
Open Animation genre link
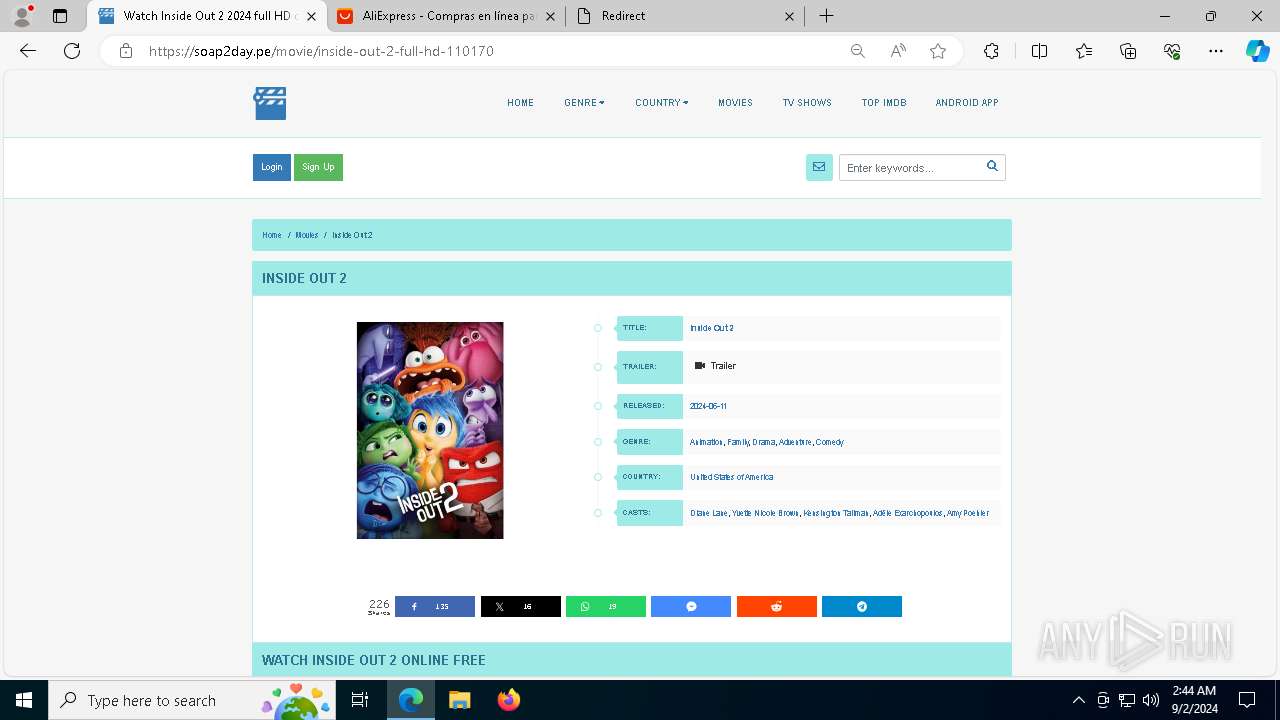pyautogui.click(x=706, y=442)
